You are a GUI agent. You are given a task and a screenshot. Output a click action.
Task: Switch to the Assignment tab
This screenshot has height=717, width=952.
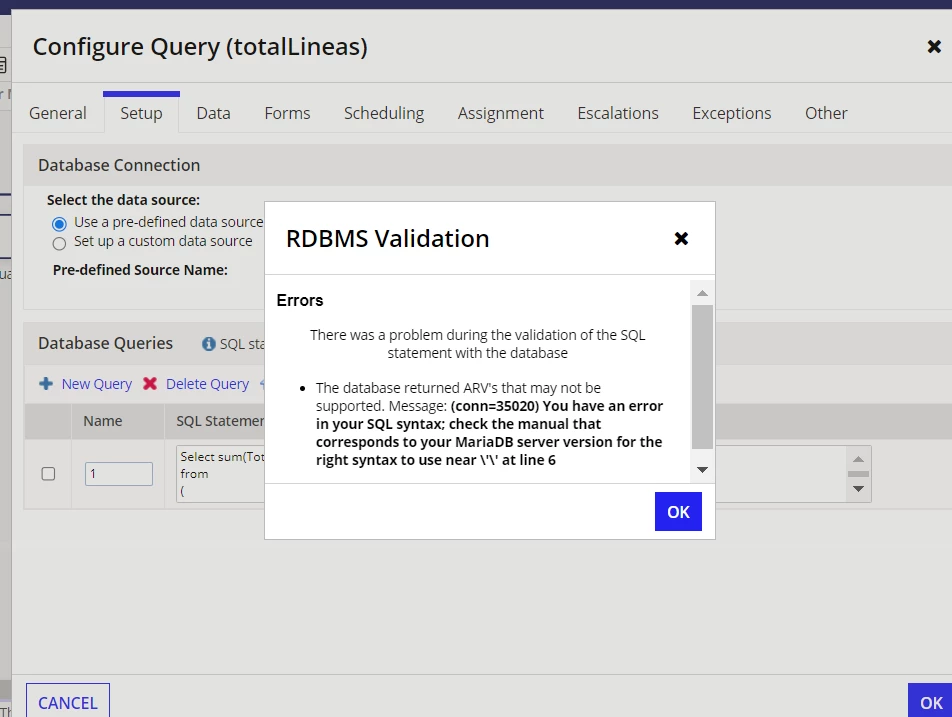pos(501,113)
